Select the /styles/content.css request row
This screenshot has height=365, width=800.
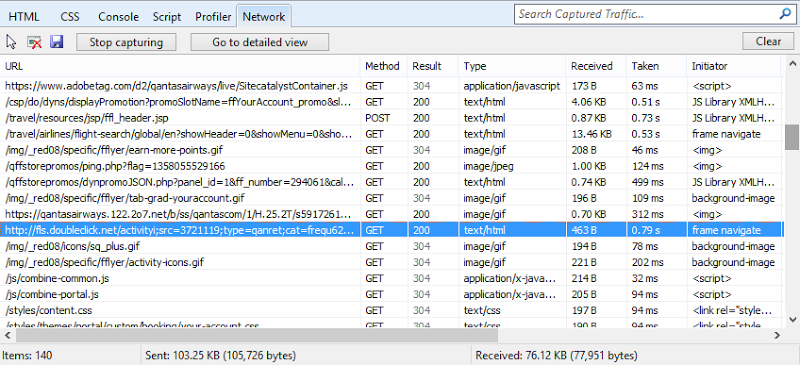(x=391, y=310)
